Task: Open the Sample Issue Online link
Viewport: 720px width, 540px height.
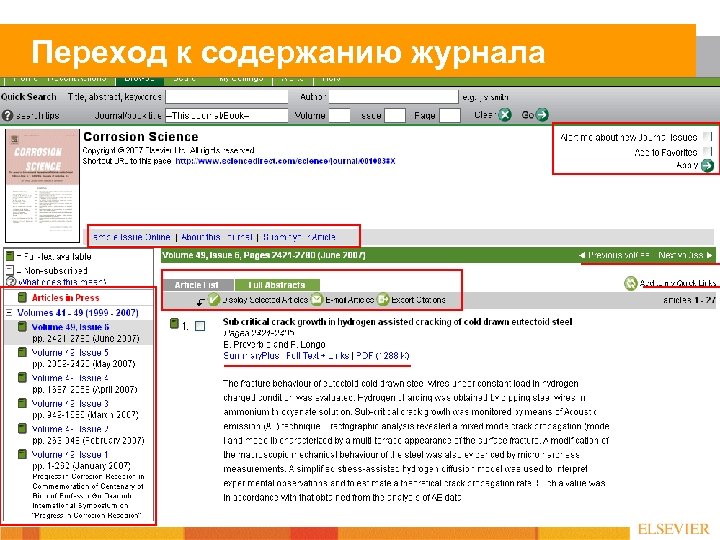Action: point(131,237)
